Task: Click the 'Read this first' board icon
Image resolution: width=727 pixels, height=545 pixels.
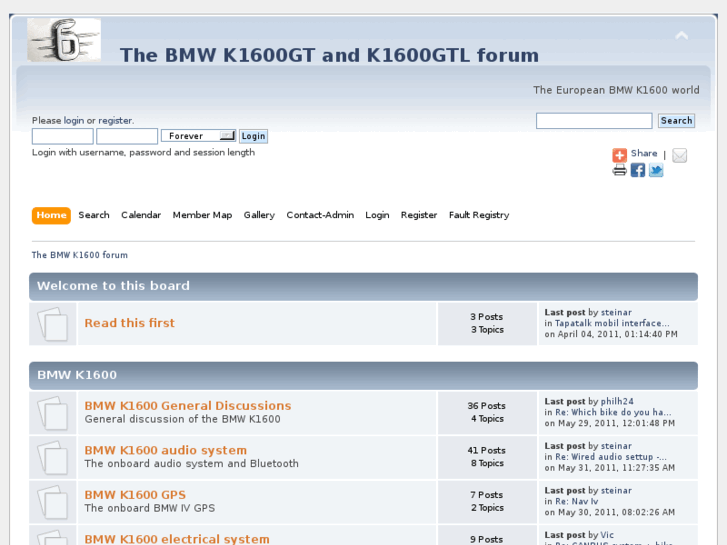Action: (52, 324)
